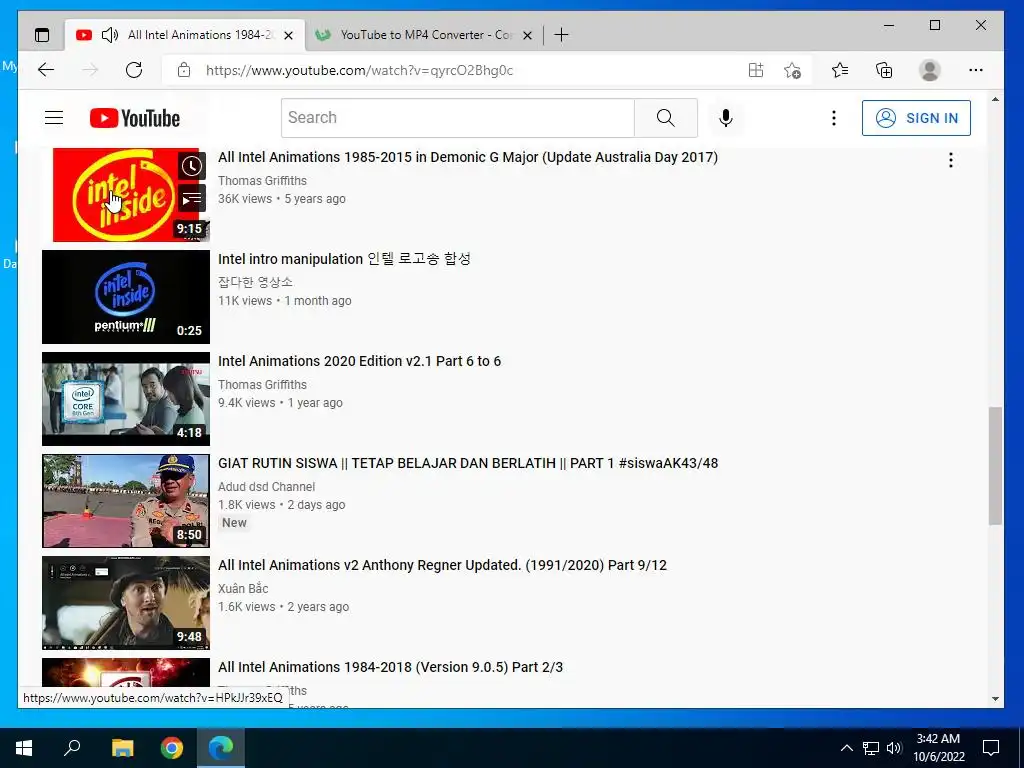Click Microsoft Edge taskbar icon
Screen dimensions: 1024x768
click(221, 748)
